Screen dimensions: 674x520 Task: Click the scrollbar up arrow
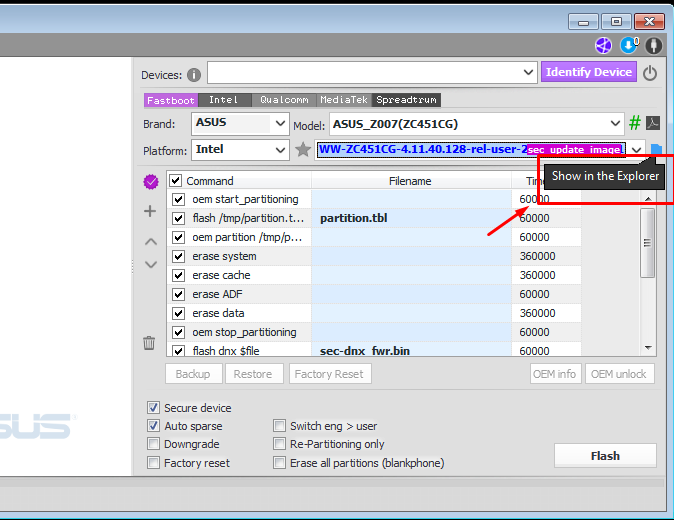coord(648,199)
